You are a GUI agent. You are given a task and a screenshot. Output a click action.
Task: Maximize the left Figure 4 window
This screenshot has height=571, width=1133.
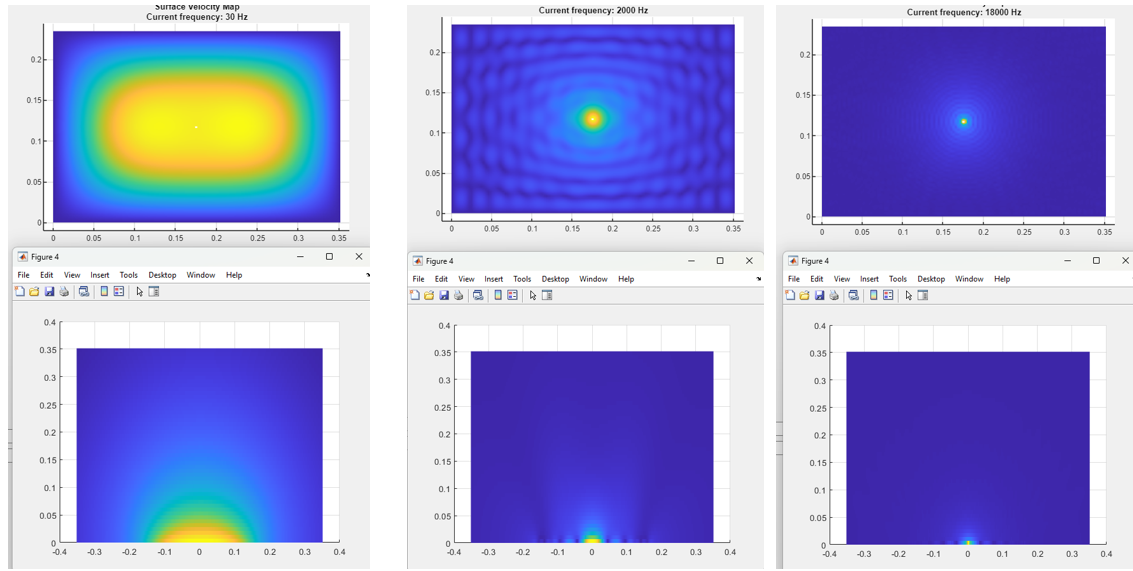[x=329, y=257]
